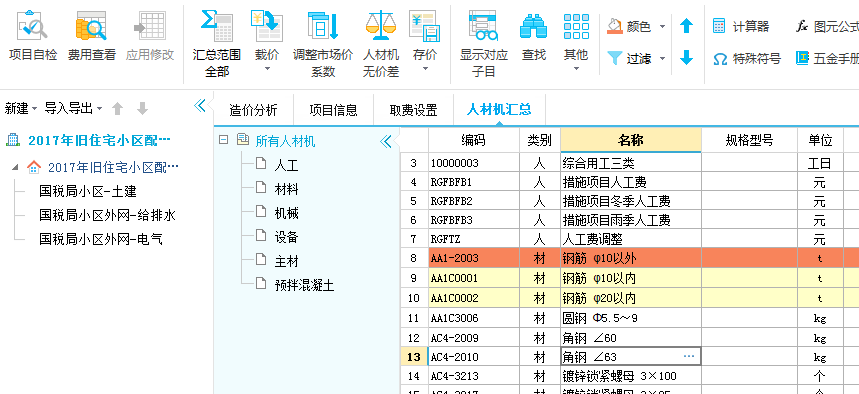859x394 pixels.
Task: Click code cell AA1C0002
Action: click(474, 298)
